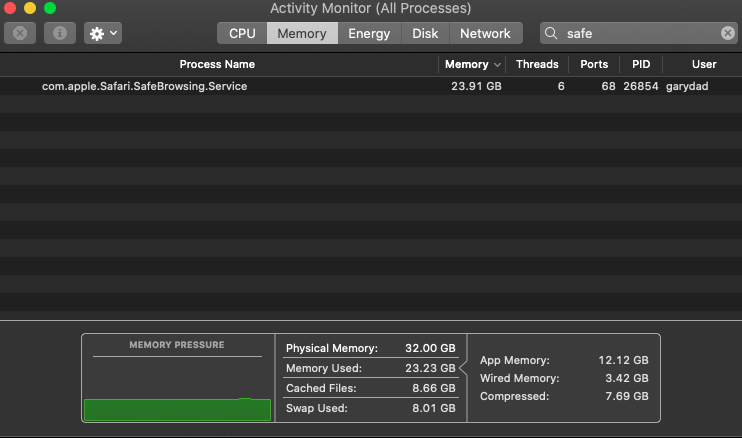Viewport: 742px width, 438px height.
Task: Click the user name garydad
Action: [687, 86]
